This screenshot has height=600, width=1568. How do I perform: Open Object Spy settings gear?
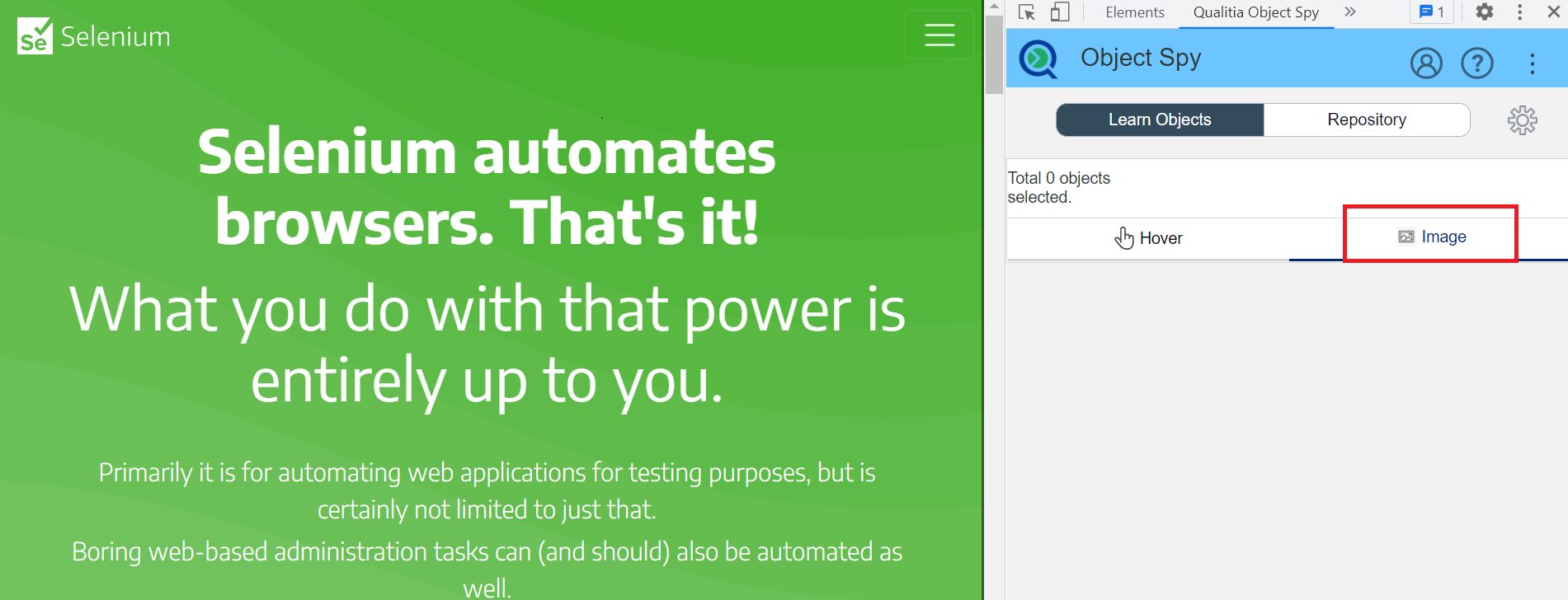1522,120
